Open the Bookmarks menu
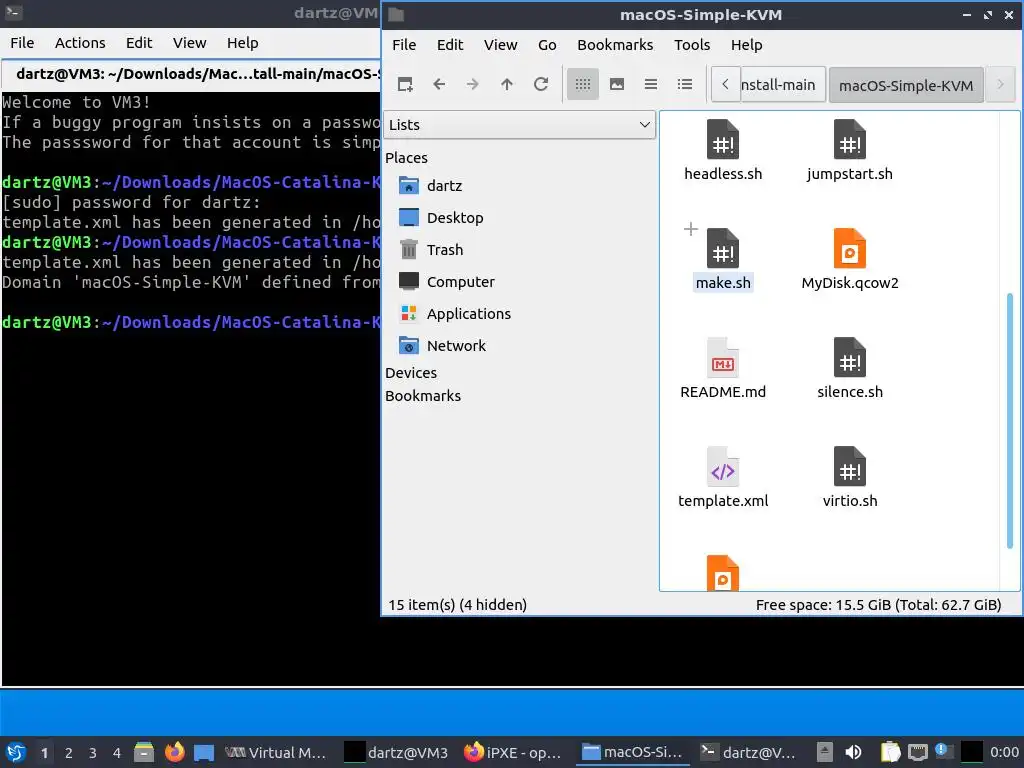The image size is (1024, 768). (x=615, y=45)
